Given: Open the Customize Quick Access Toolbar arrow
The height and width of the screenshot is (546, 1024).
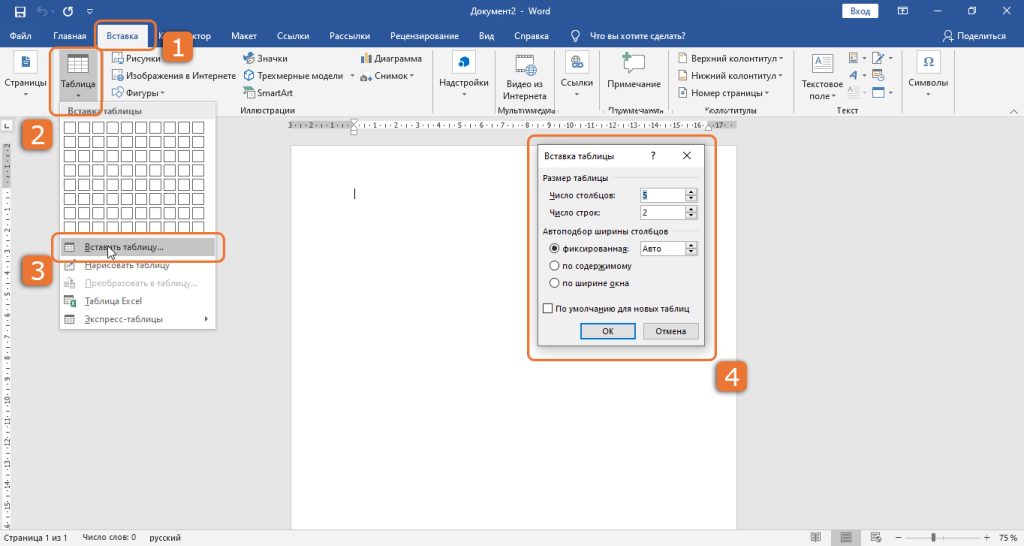Looking at the screenshot, I should click(x=89, y=12).
